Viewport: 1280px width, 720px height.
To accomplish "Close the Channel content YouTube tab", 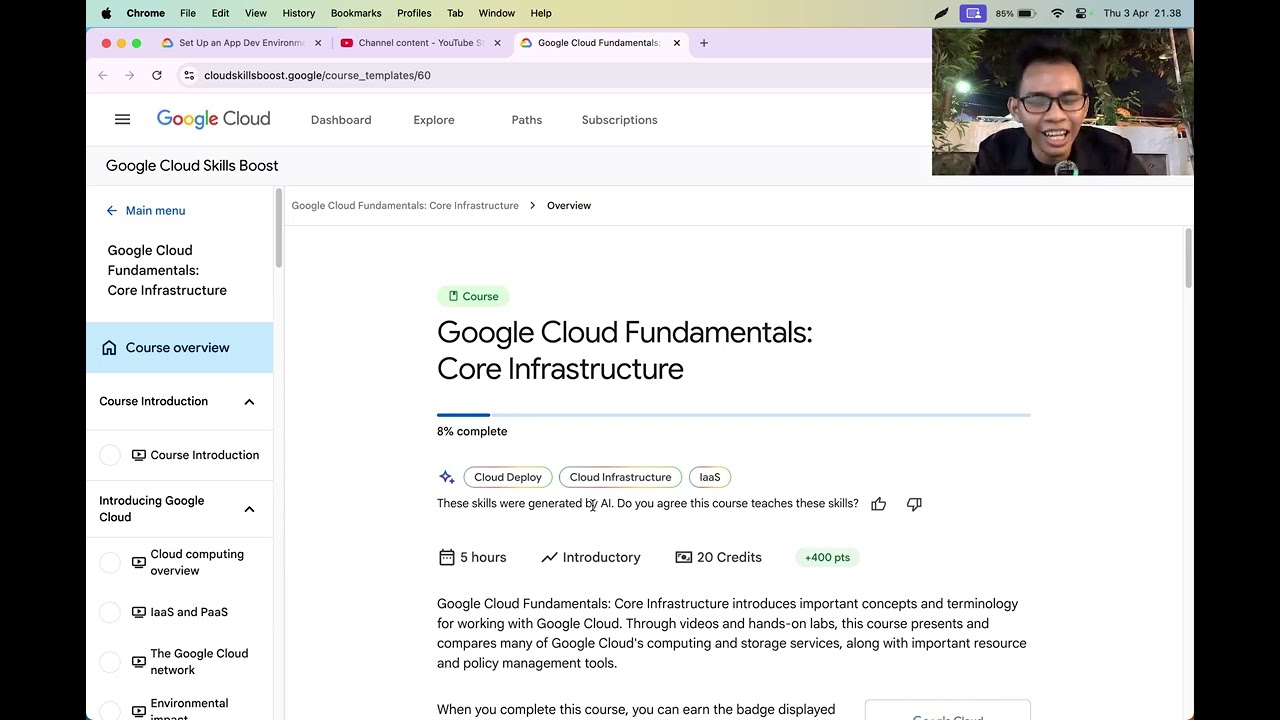I will point(497,43).
